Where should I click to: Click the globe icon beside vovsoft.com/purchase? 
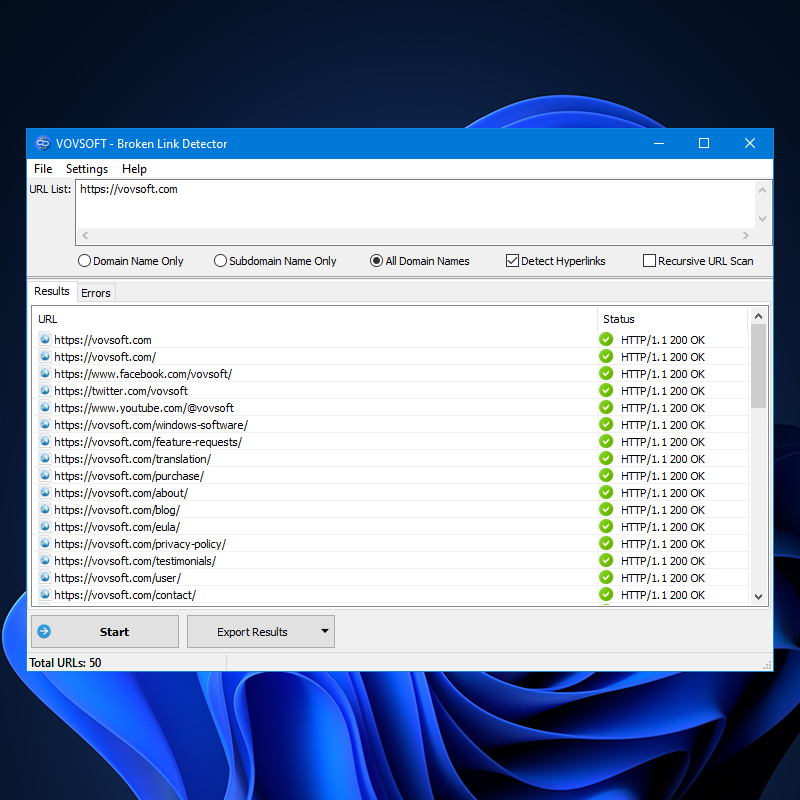[45, 475]
